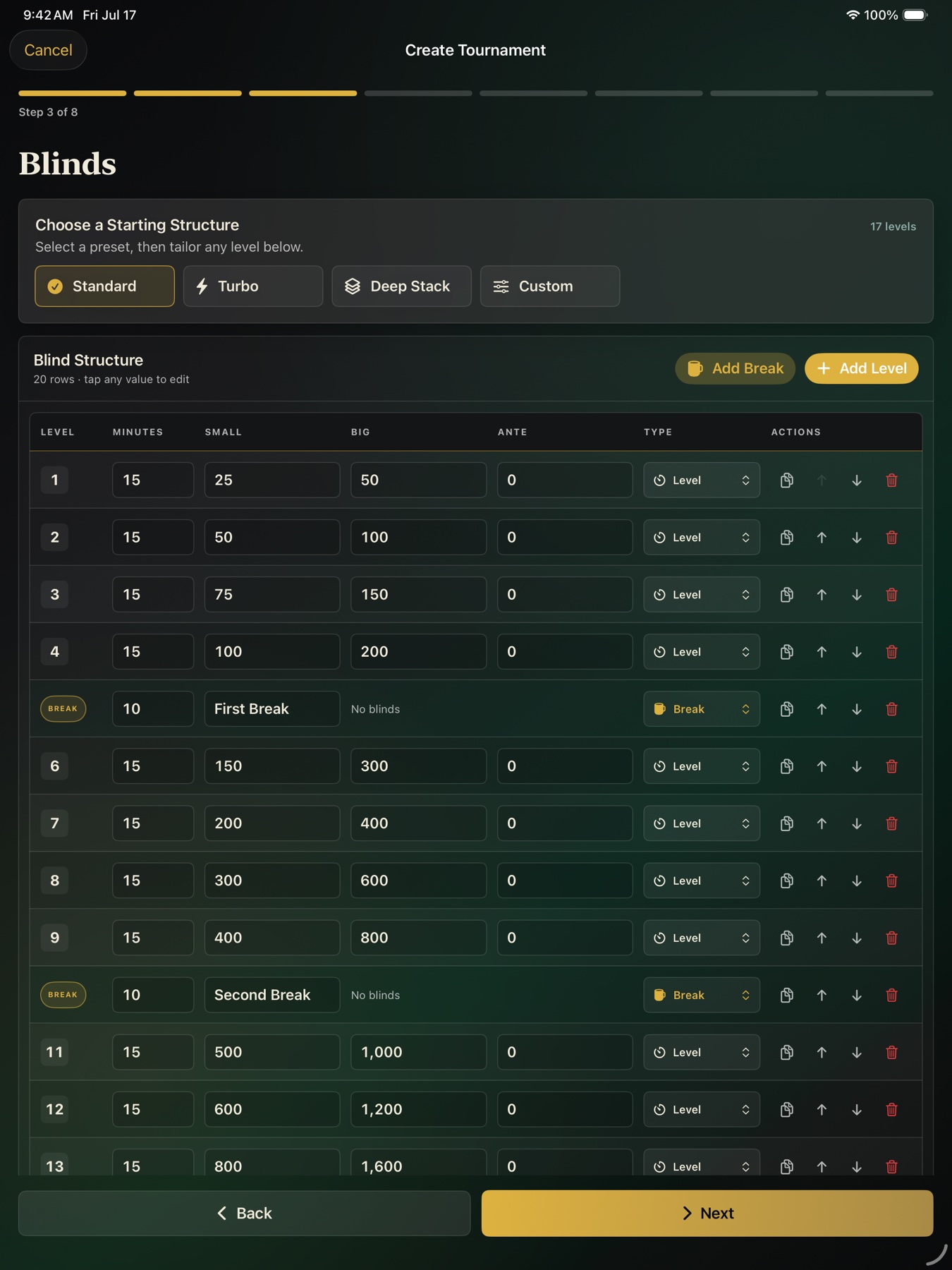Delete level 1 row
The height and width of the screenshot is (1270, 952).
click(x=892, y=480)
